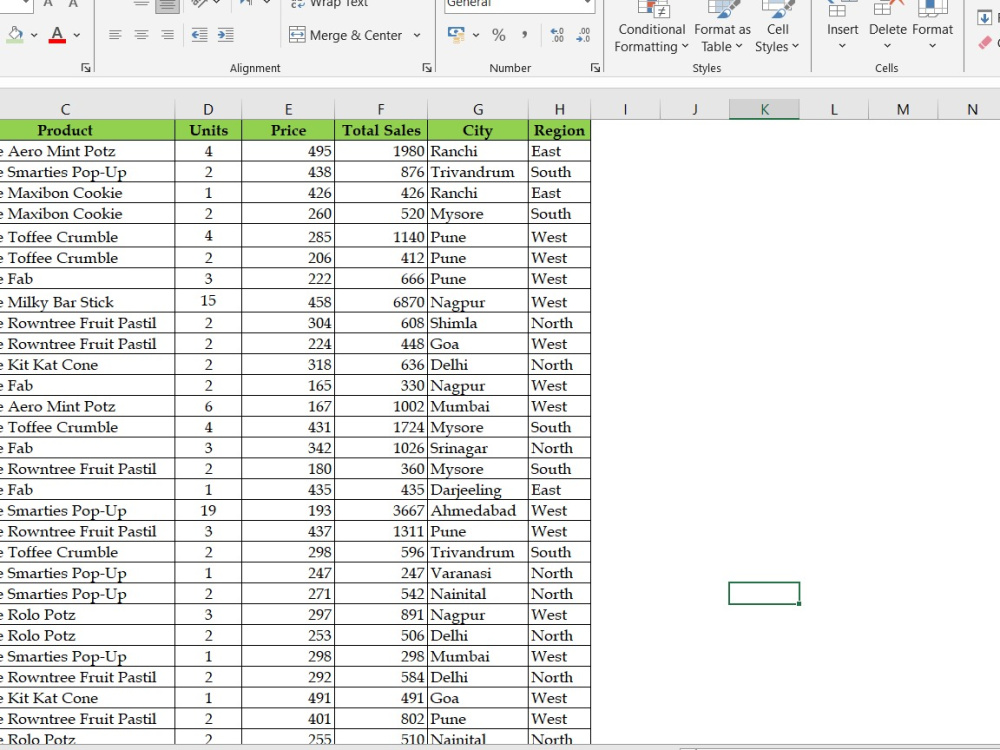Click the Ahmedabad city cell

tap(478, 510)
